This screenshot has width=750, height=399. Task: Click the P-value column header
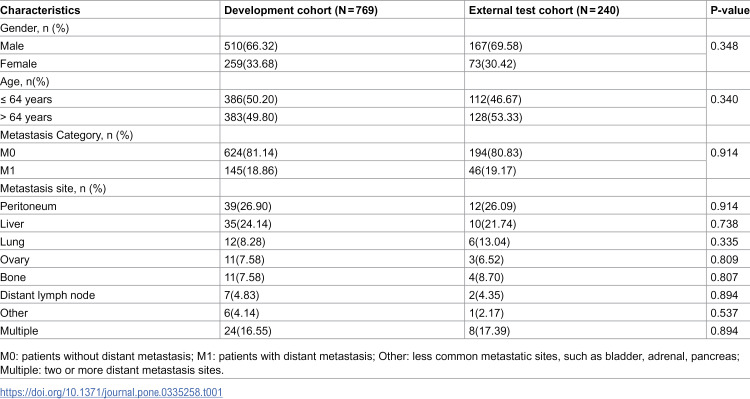pos(730,10)
